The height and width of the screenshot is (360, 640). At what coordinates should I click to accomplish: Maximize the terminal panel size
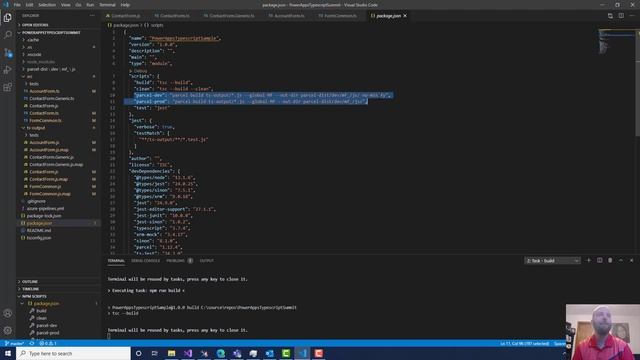tap(621, 260)
